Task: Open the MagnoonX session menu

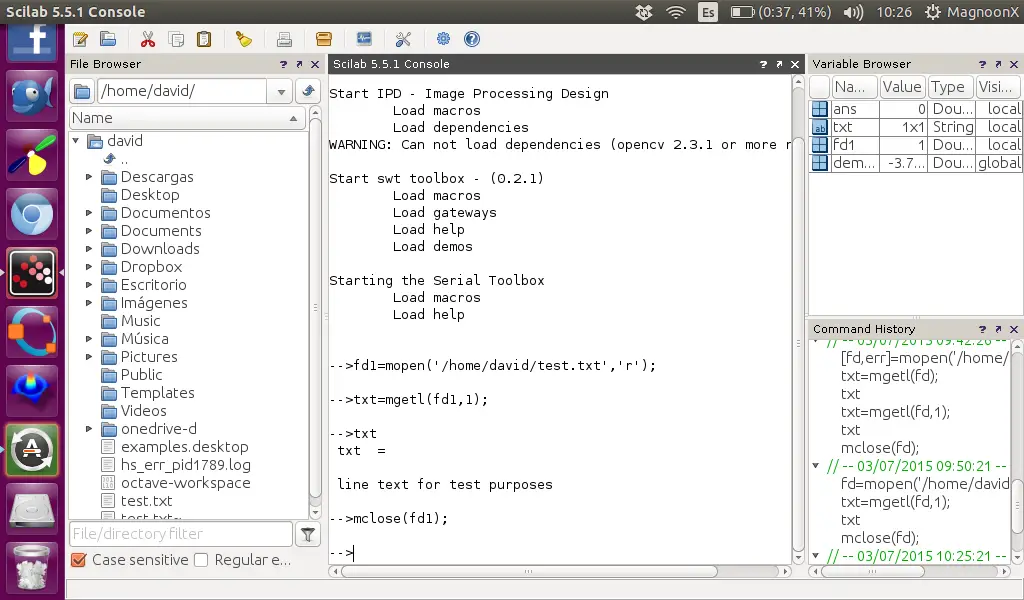Action: tap(972, 12)
